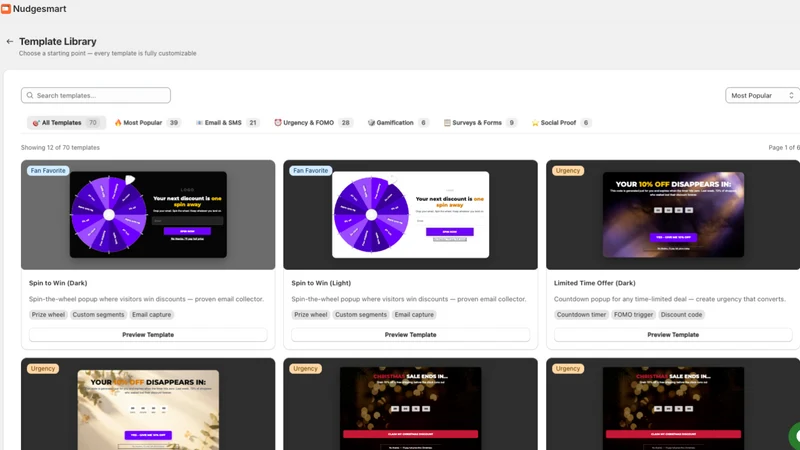Screen dimensions: 800x450
Task: Click the Search templates input field
Action: click(96, 95)
